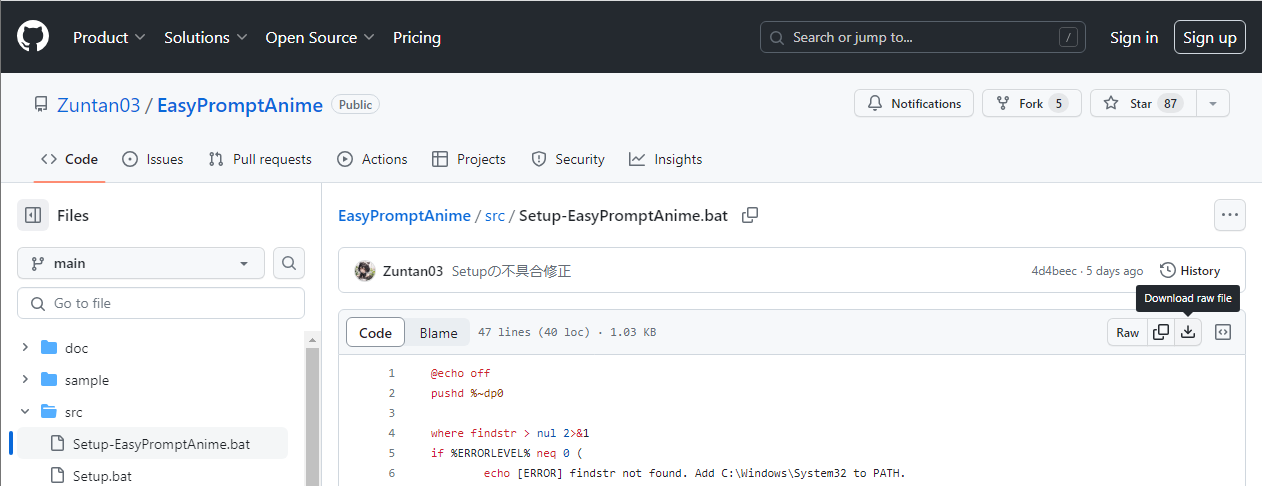Screen dimensions: 1262x486
Task: Expand the sample folder
Action: [25, 380]
